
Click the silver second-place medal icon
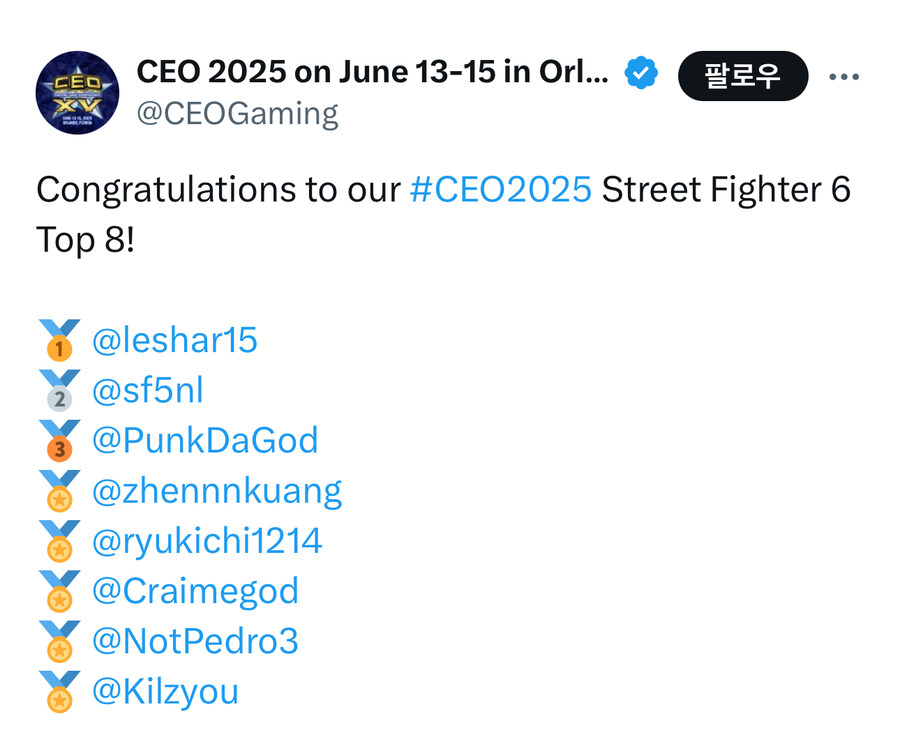click(59, 390)
